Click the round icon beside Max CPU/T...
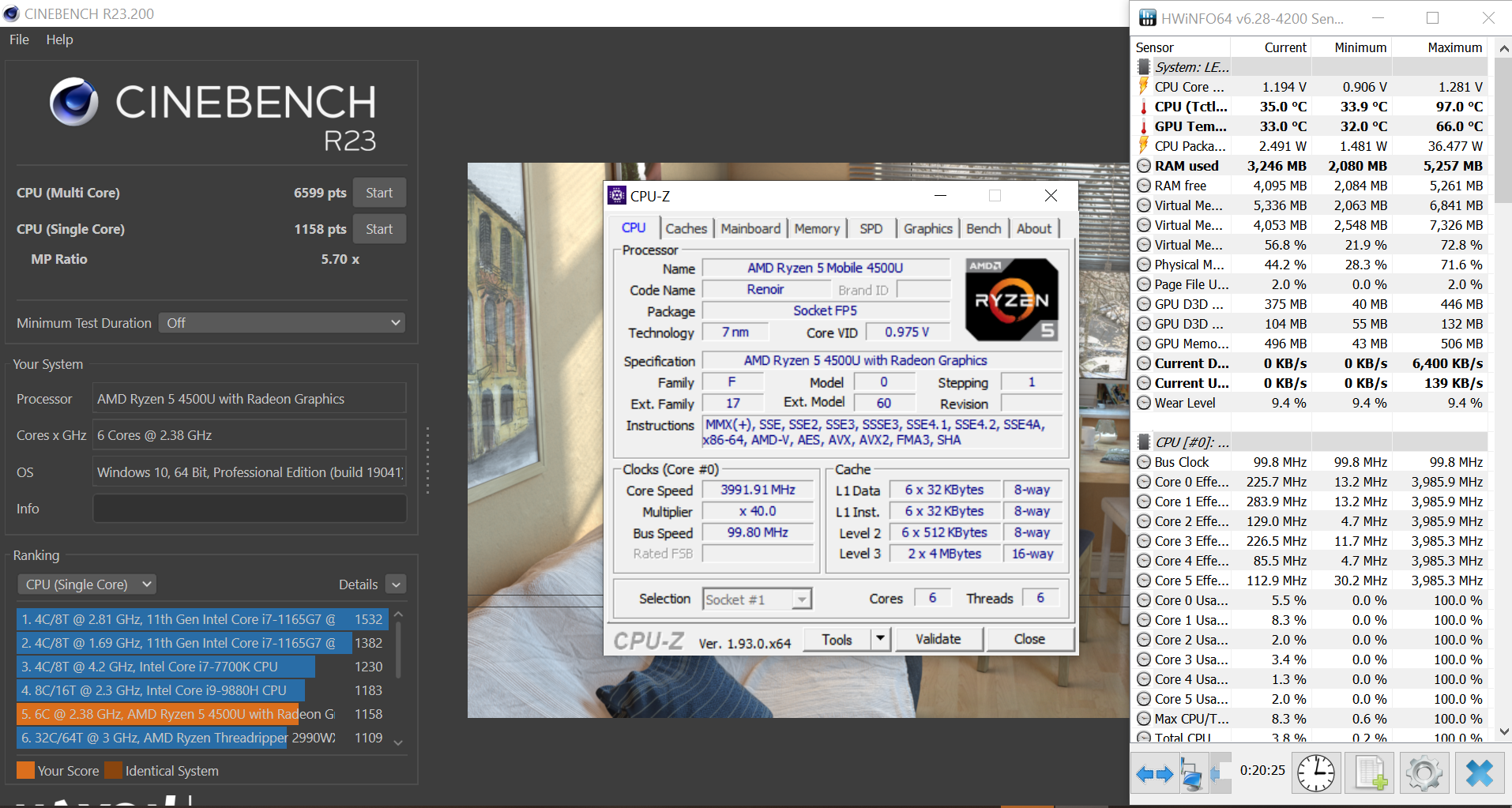This screenshot has height=808, width=1512. tap(1144, 719)
